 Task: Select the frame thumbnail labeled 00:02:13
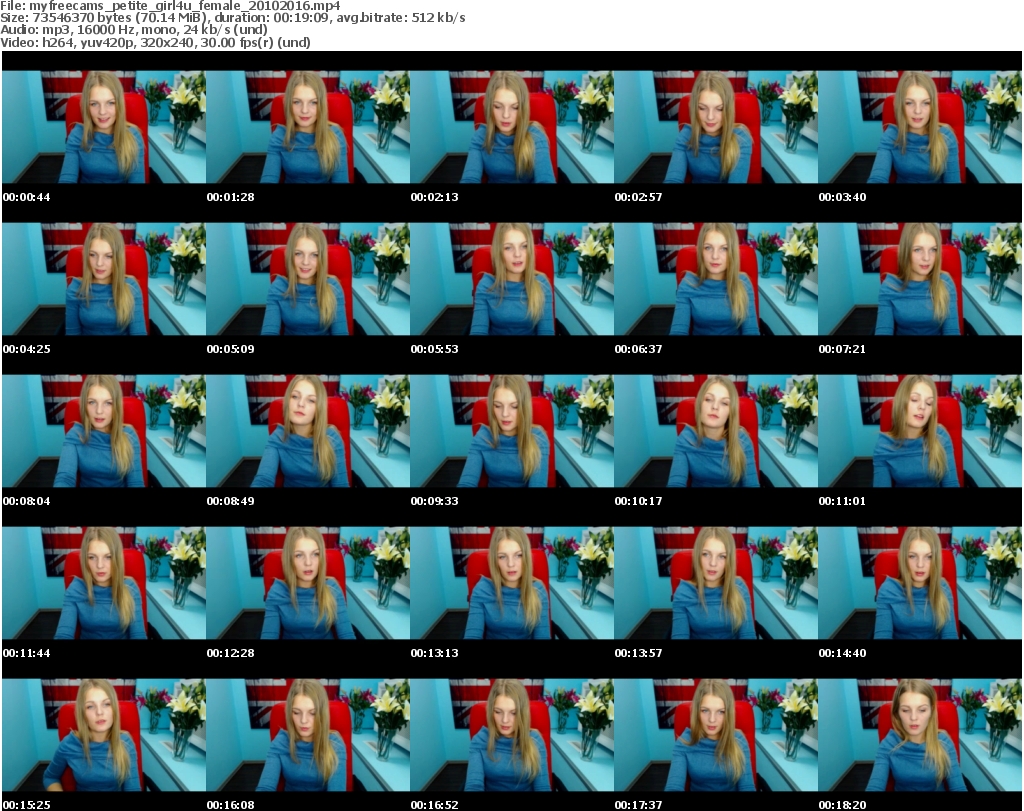click(512, 127)
